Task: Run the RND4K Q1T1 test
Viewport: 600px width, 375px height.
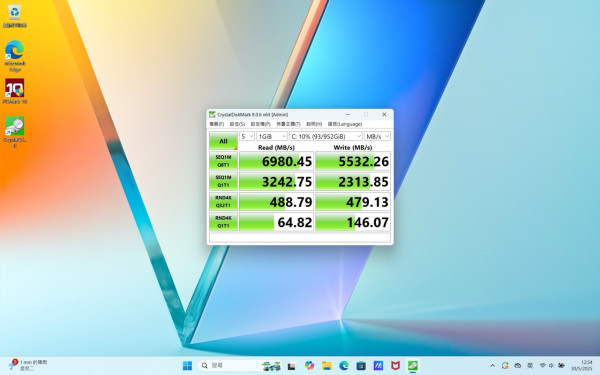Action: 223,222
